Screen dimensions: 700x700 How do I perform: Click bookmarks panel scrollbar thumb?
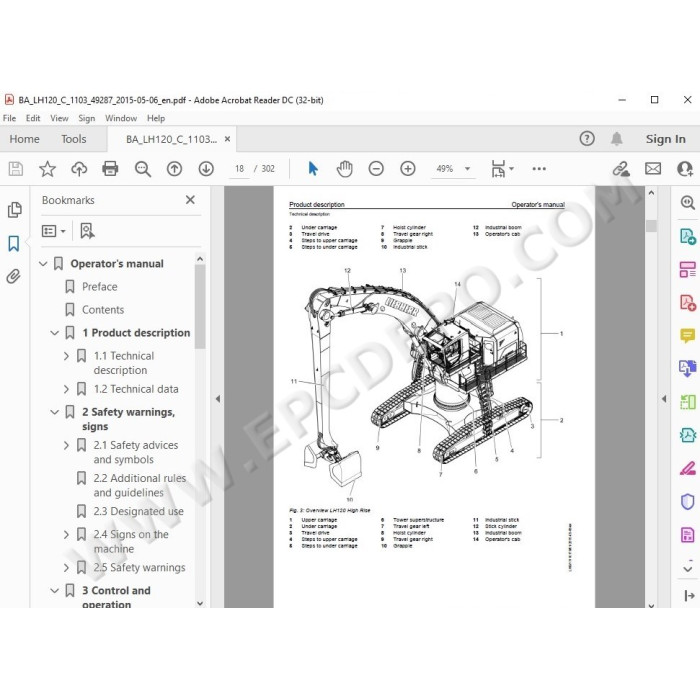coord(200,306)
